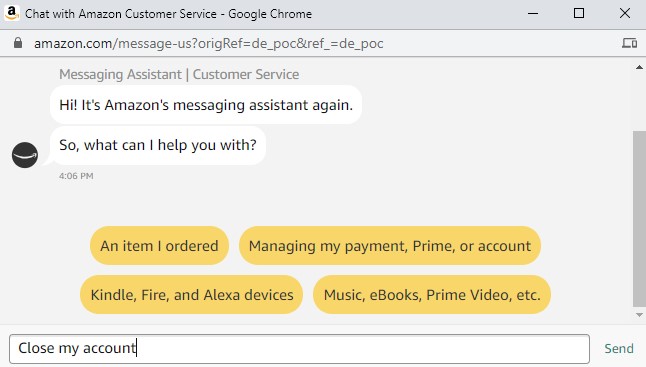Image resolution: width=646 pixels, height=367 pixels.
Task: Select "Music, eBooks, Prime Video, etc." option
Action: (432, 295)
